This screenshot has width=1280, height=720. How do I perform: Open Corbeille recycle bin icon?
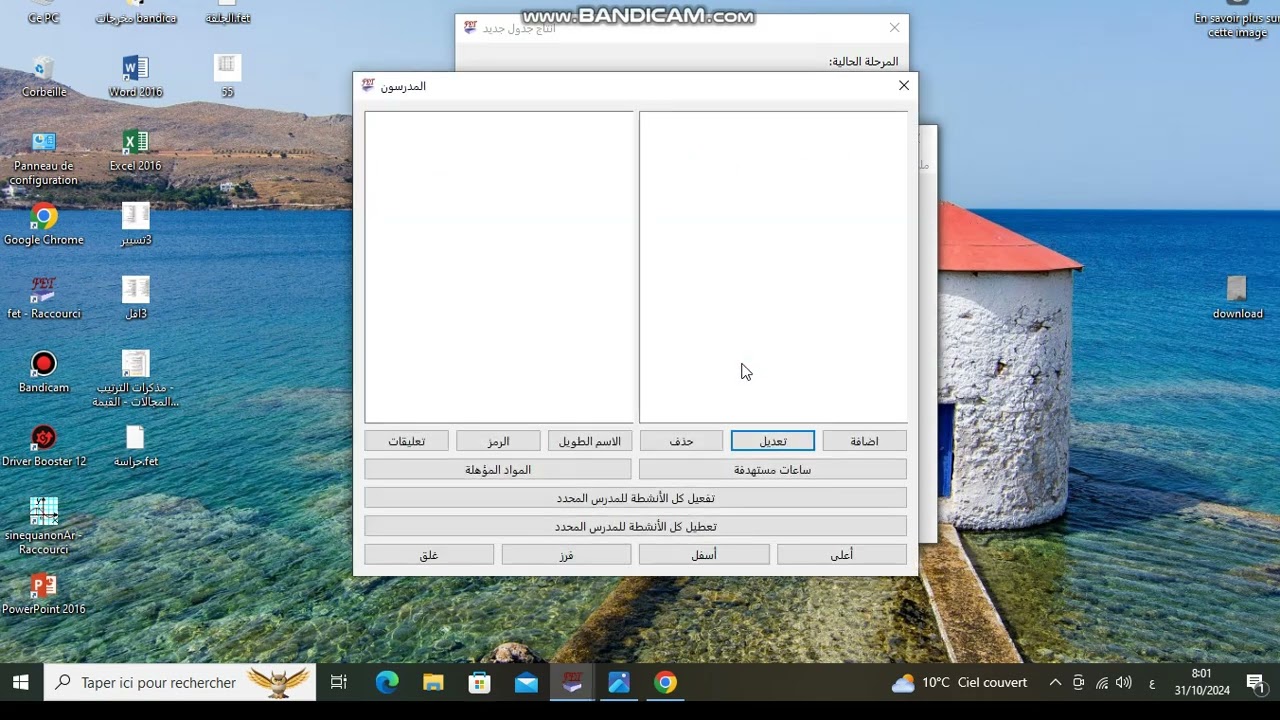(44, 77)
